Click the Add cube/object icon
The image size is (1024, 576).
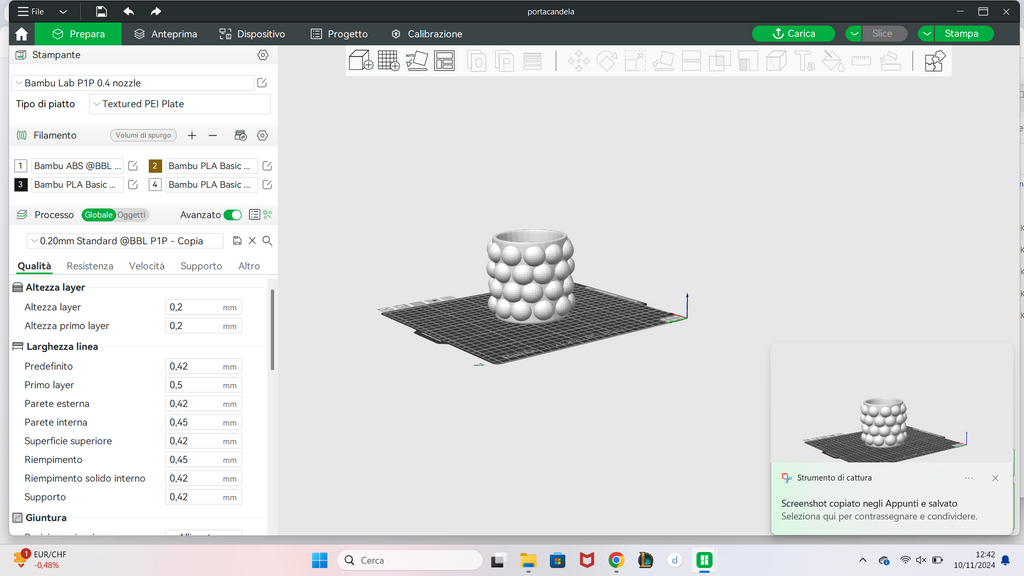click(360, 61)
